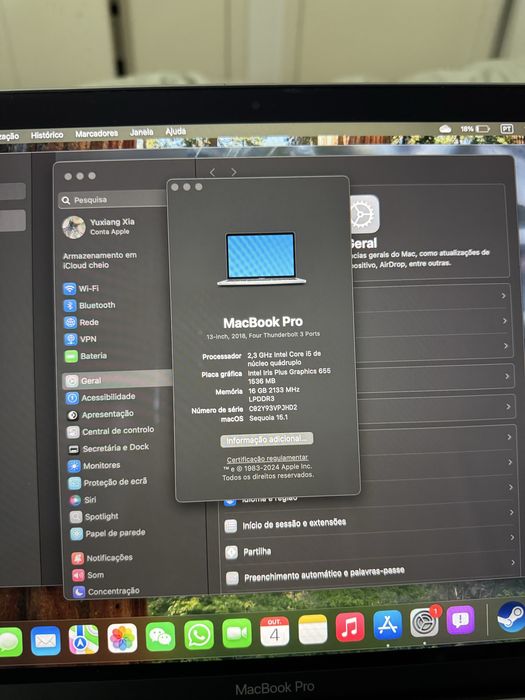Image resolution: width=525 pixels, height=700 pixels.
Task: Click the battery 18% indicator in menu bar
Action: click(x=475, y=129)
